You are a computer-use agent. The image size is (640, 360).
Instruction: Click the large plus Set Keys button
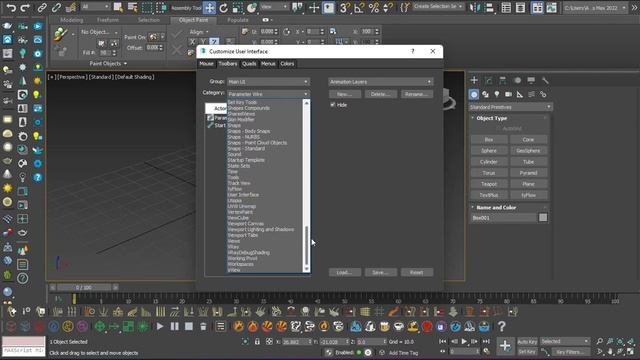(505, 346)
